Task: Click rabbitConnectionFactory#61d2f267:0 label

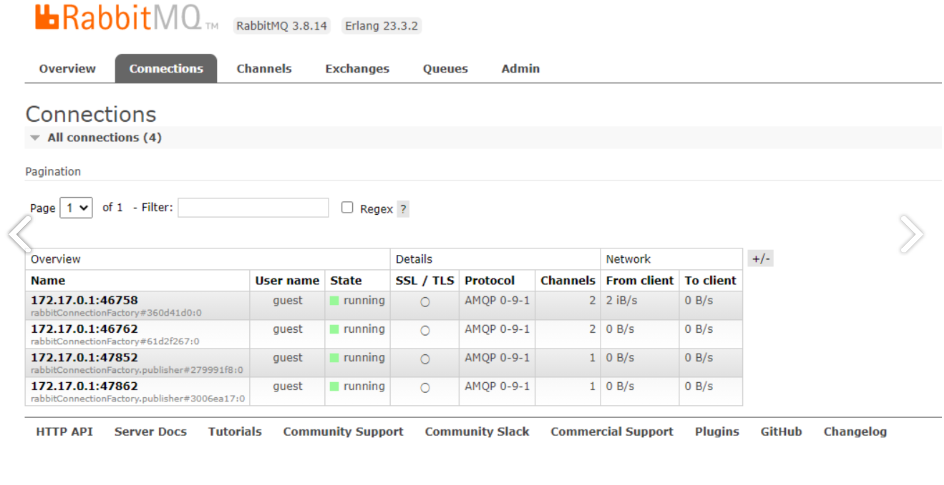Action: pos(115,341)
